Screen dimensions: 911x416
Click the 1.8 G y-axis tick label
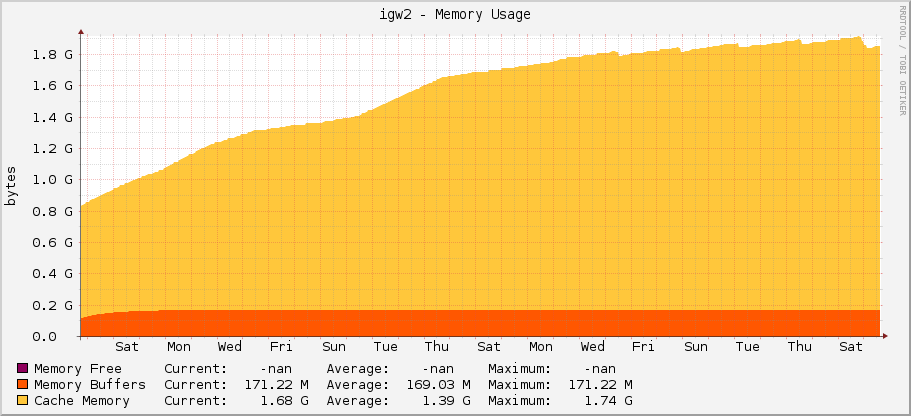(x=54, y=54)
